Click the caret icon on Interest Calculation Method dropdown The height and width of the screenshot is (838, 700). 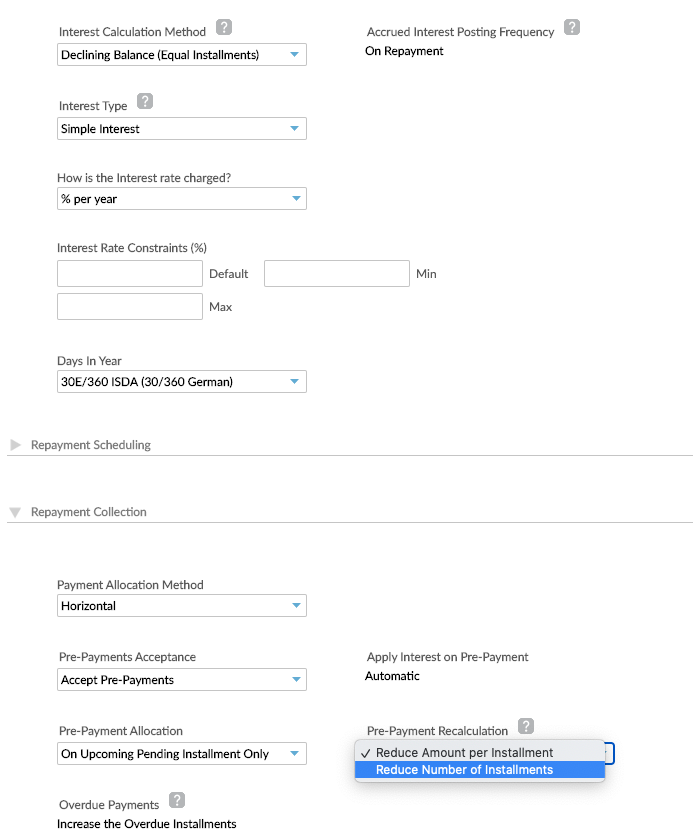click(x=296, y=54)
